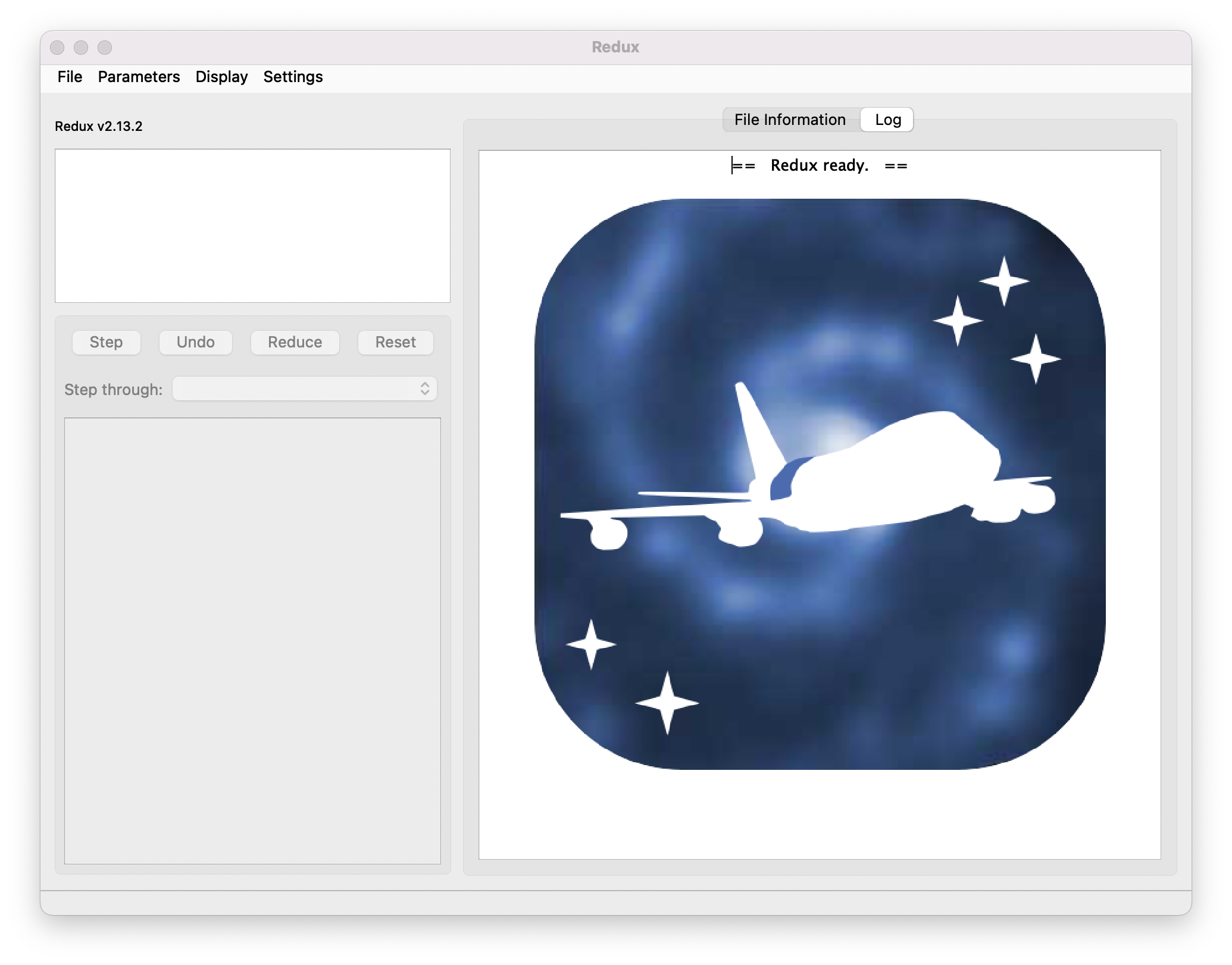Click the Redux v2.13.2 version label
Screen dimensions: 1232x965
pyautogui.click(x=99, y=126)
